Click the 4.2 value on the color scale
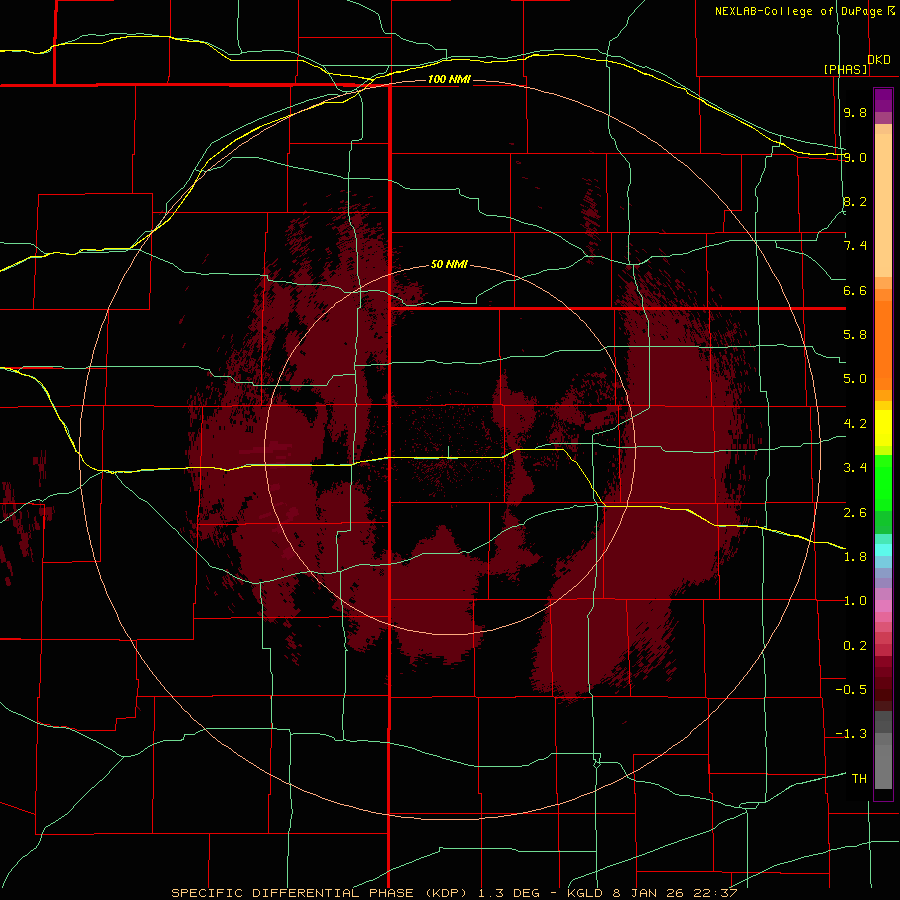The image size is (900, 900). pos(855,424)
